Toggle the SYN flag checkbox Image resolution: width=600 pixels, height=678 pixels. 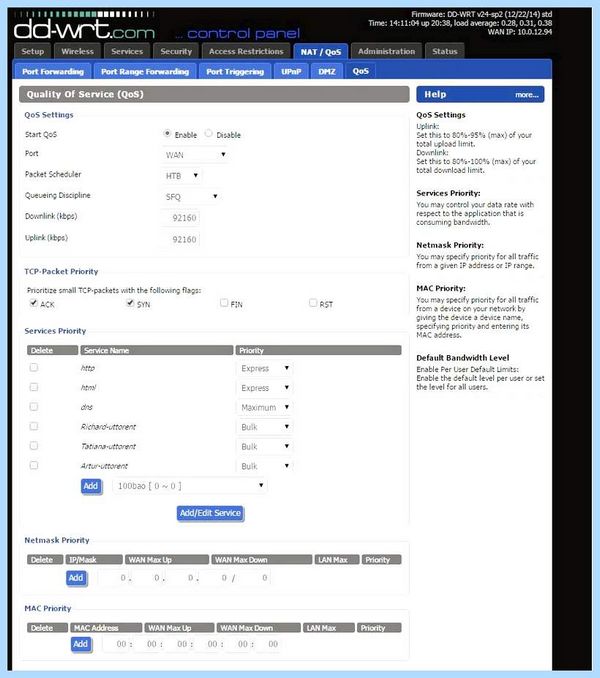[130, 303]
